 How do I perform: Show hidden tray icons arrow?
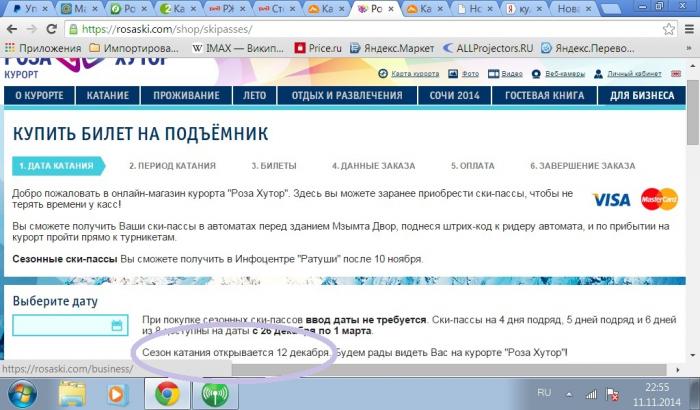click(x=569, y=394)
